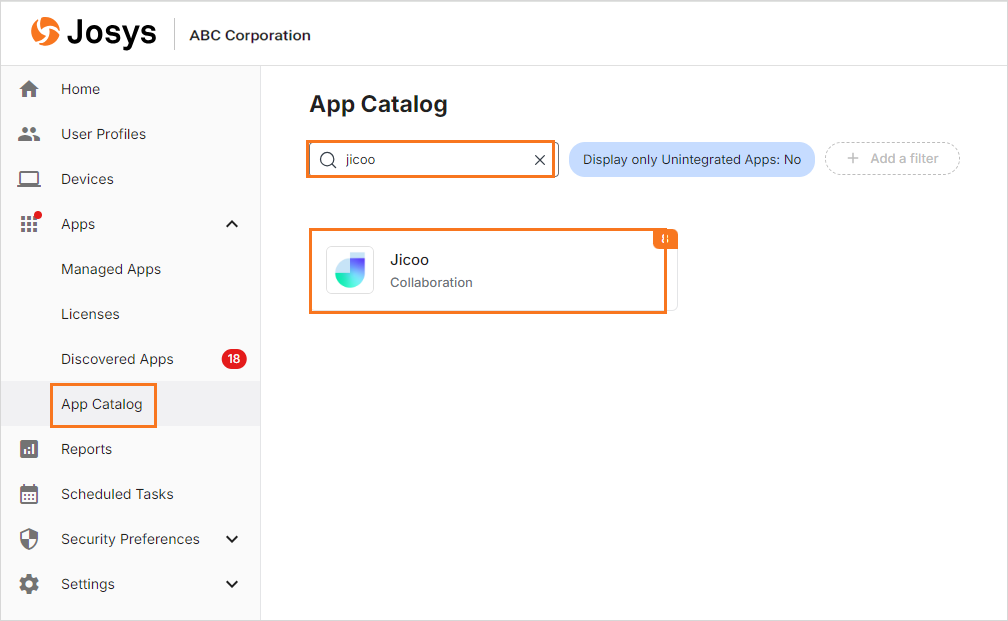Click the Apps menu label
The height and width of the screenshot is (621, 1008).
point(78,224)
